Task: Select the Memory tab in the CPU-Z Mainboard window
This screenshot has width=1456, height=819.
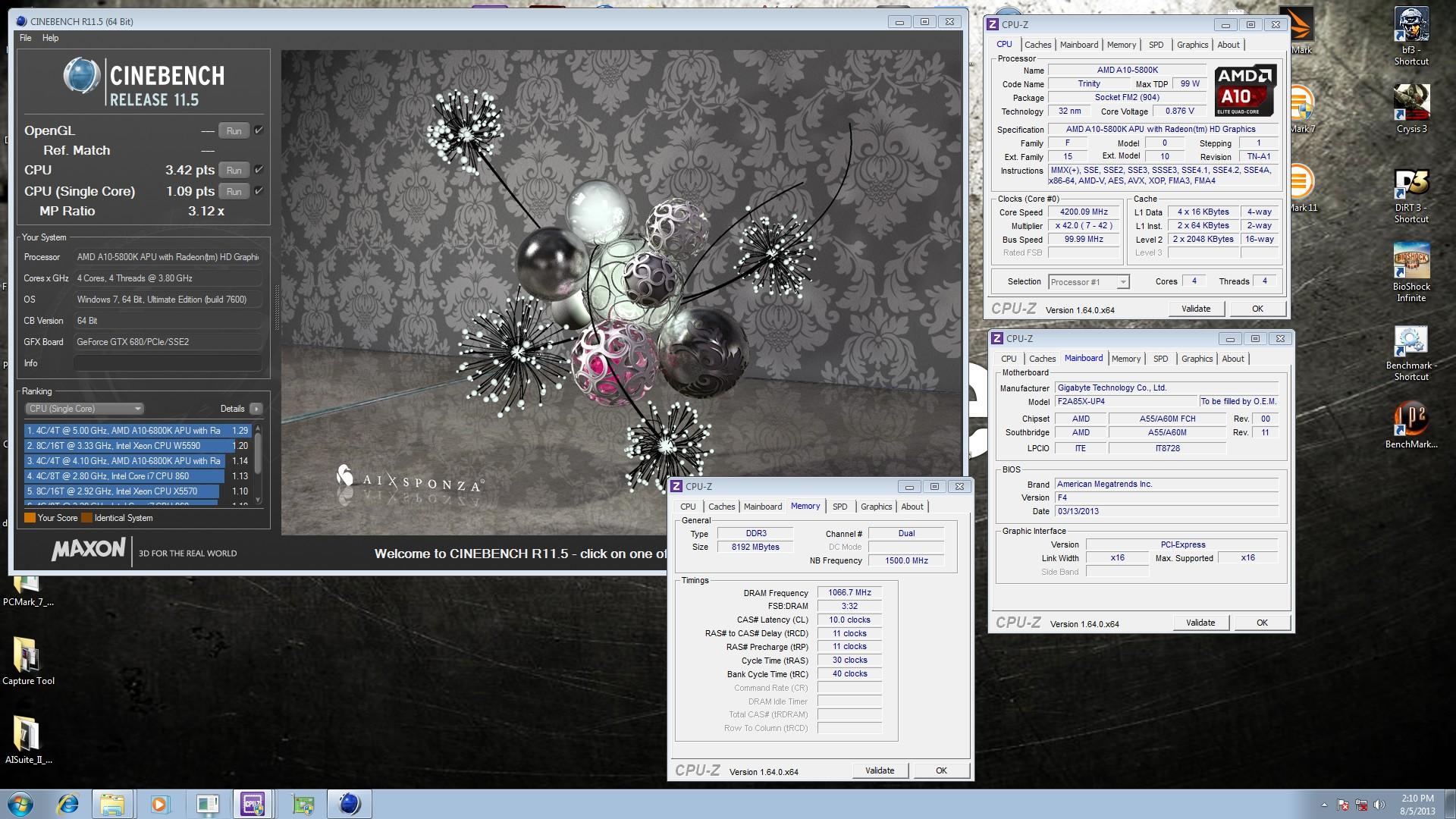Action: [x=1125, y=359]
